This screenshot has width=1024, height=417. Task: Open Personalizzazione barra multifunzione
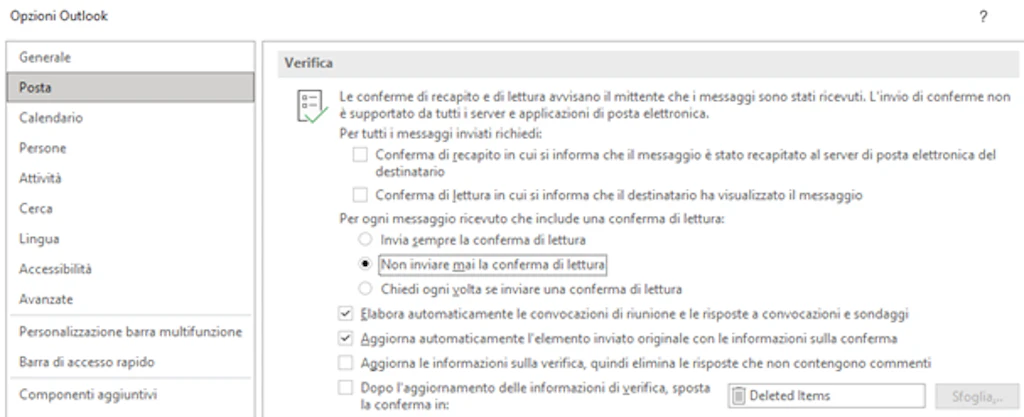click(131, 332)
